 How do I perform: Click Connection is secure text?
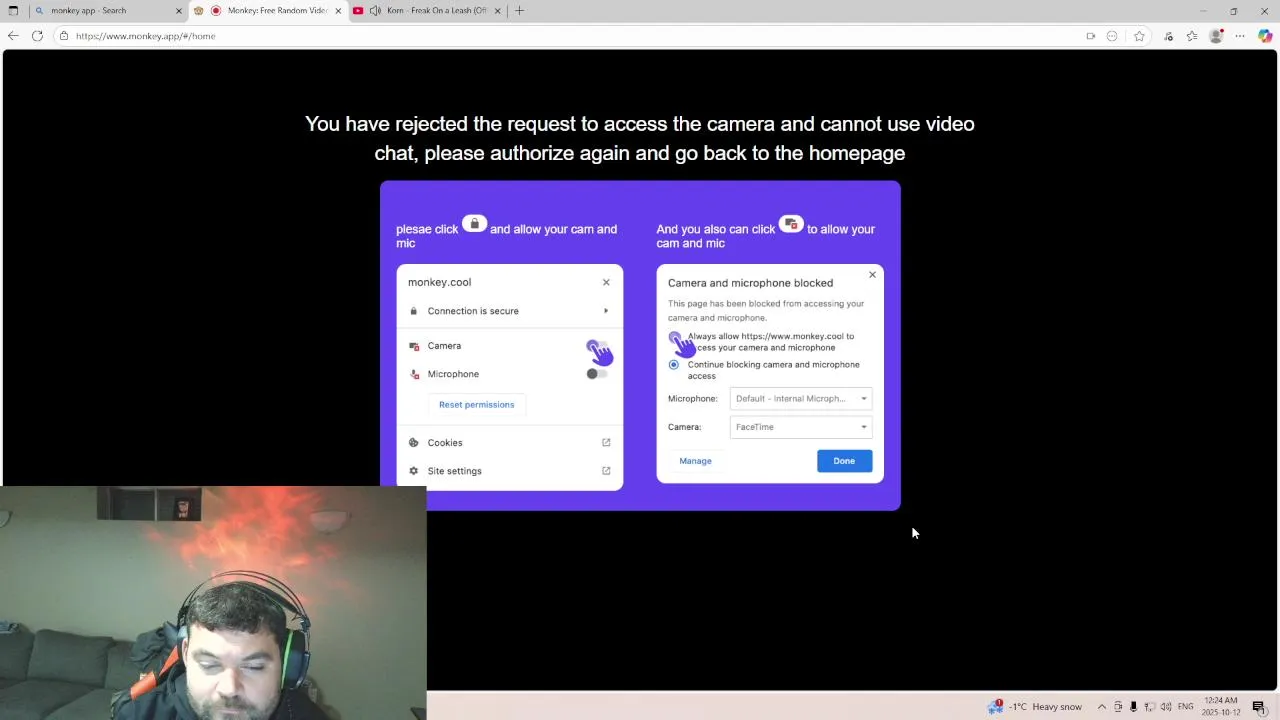tap(473, 311)
